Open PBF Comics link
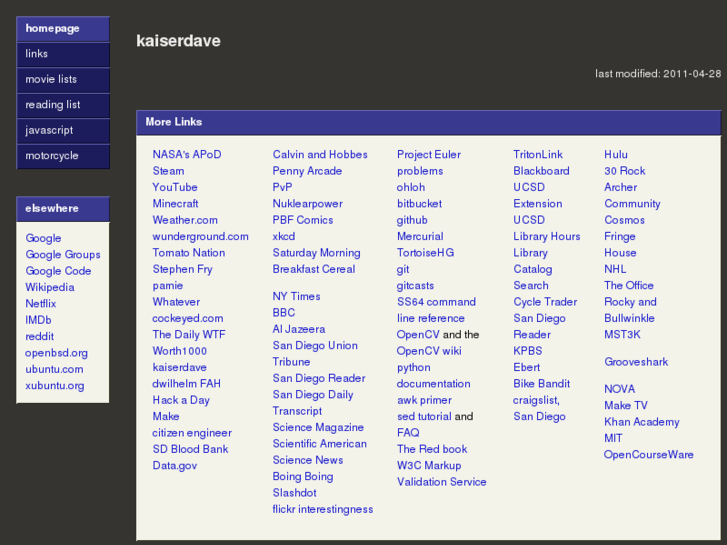727x545 pixels. [x=303, y=220]
